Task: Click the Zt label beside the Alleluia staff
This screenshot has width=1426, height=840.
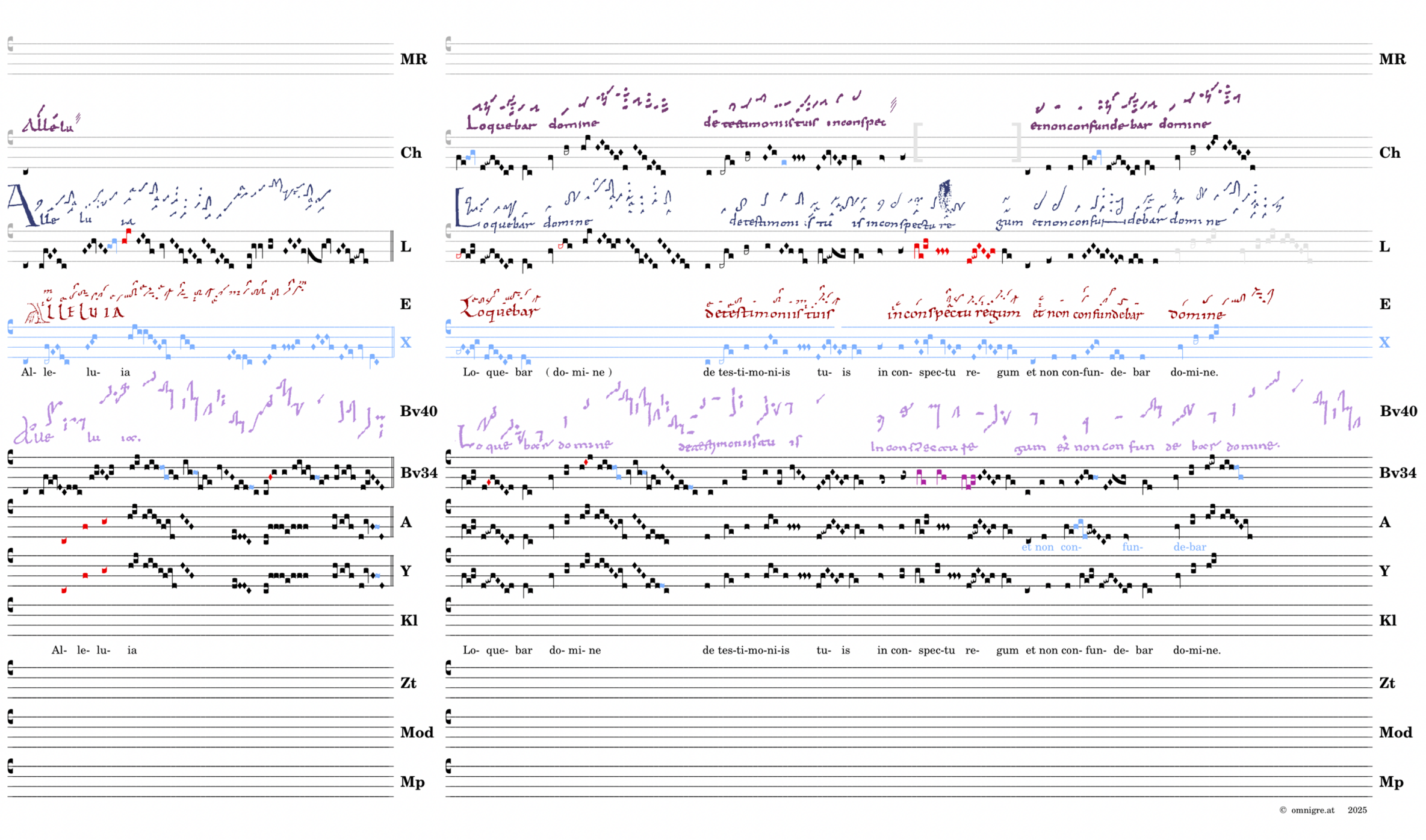Action: pos(408,683)
